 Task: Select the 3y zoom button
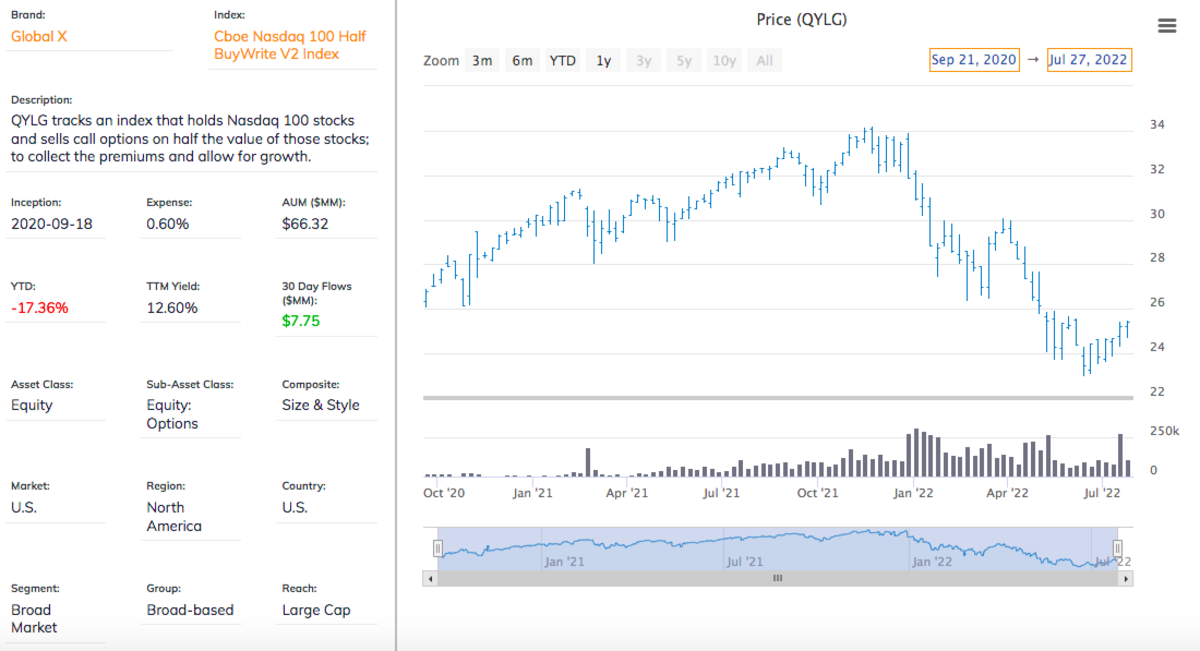point(644,60)
